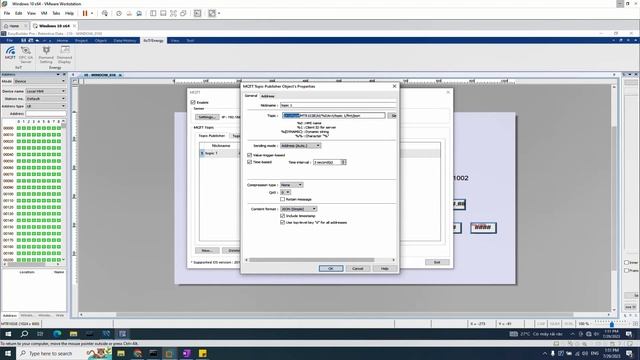Open the VMware Tabs menu
The width and height of the screenshot is (640, 360).
pyautogui.click(x=56, y=13)
